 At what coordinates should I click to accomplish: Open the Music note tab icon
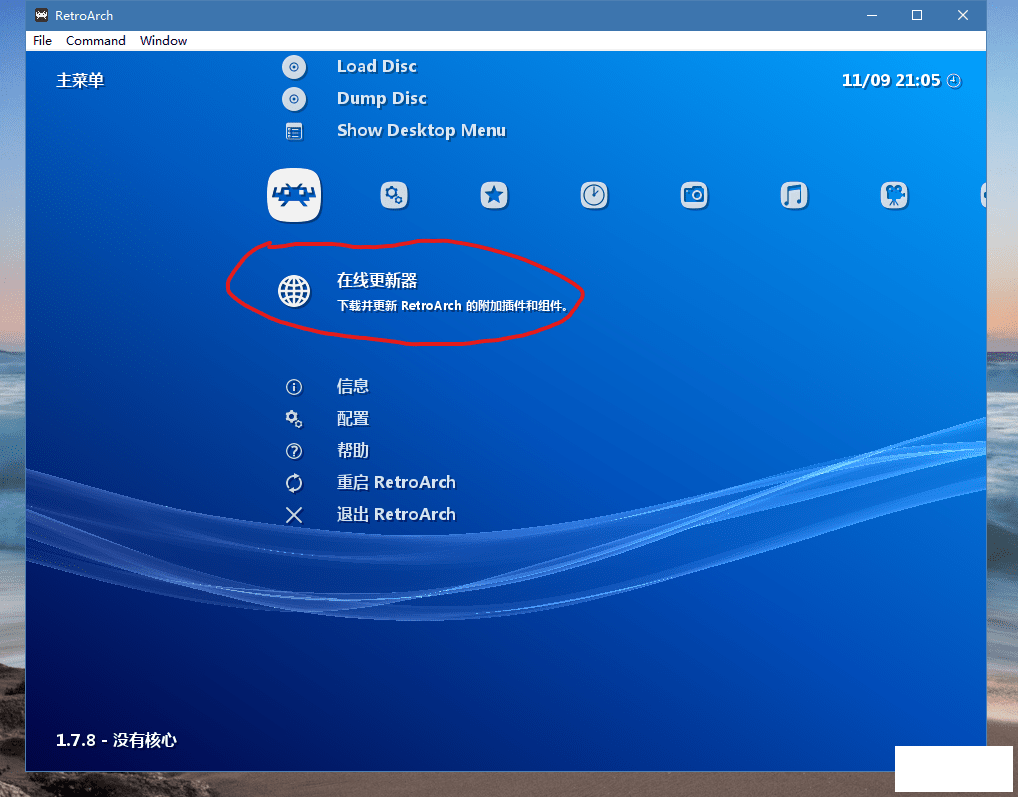794,195
